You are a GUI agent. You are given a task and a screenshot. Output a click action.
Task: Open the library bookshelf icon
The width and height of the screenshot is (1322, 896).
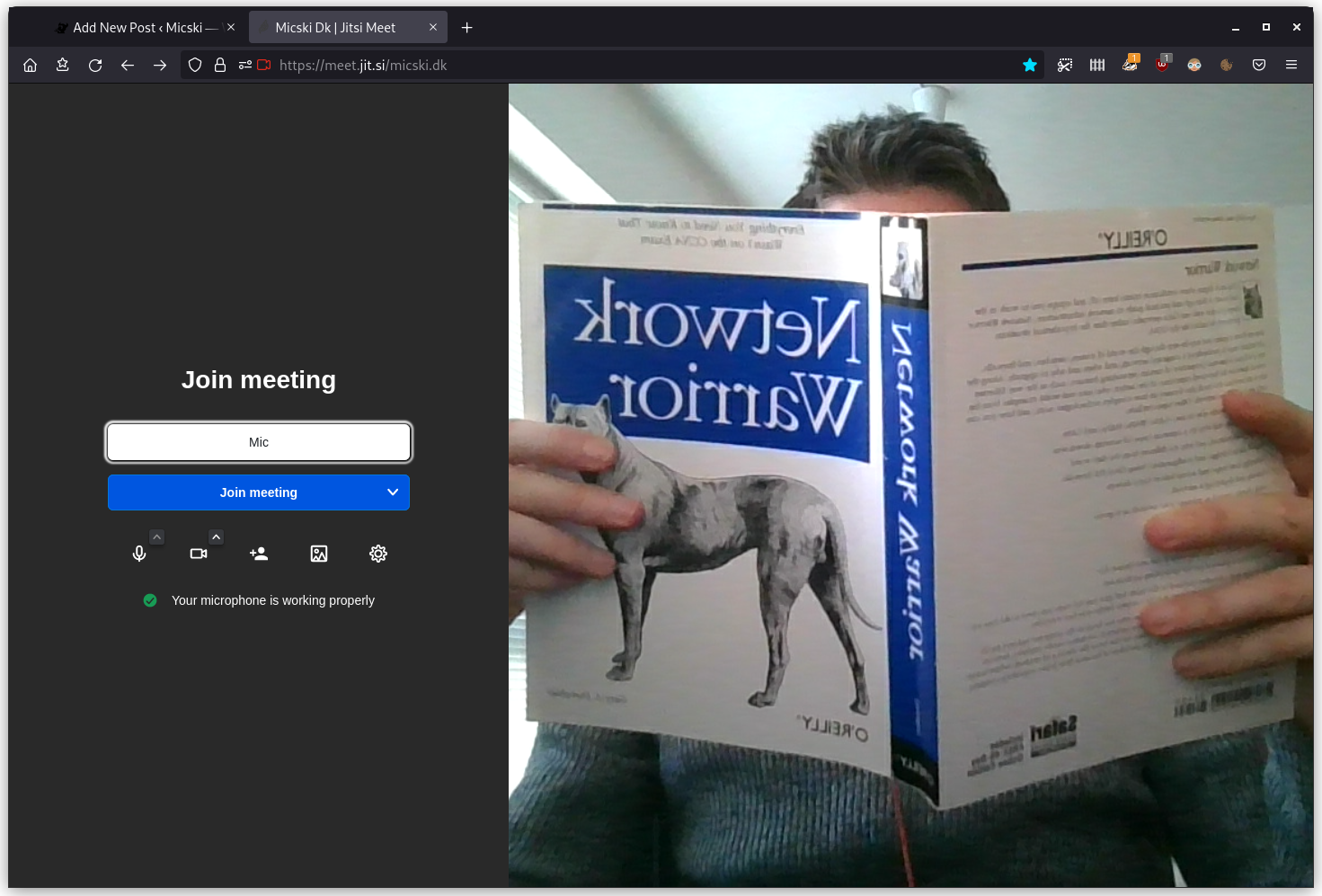click(x=1097, y=65)
